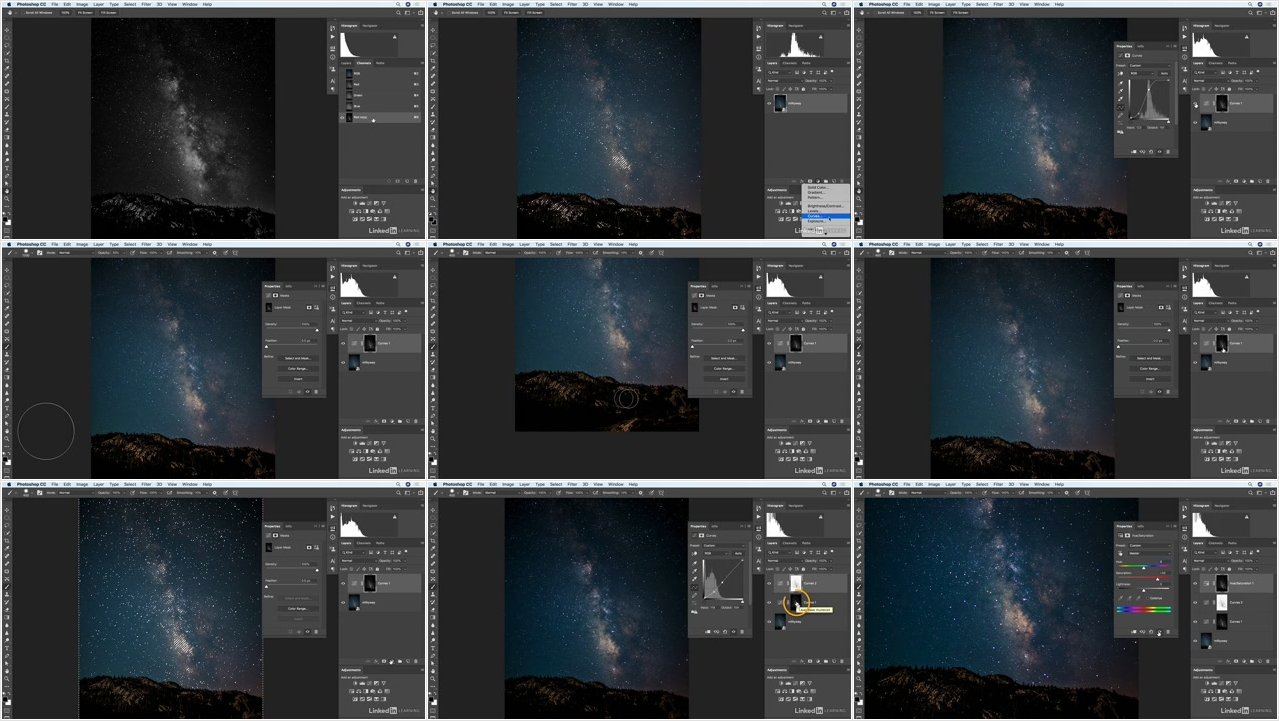1279x721 pixels.
Task: Open Preset dropdown showing Custom in Hue/Saturation properties
Action: point(1150,546)
